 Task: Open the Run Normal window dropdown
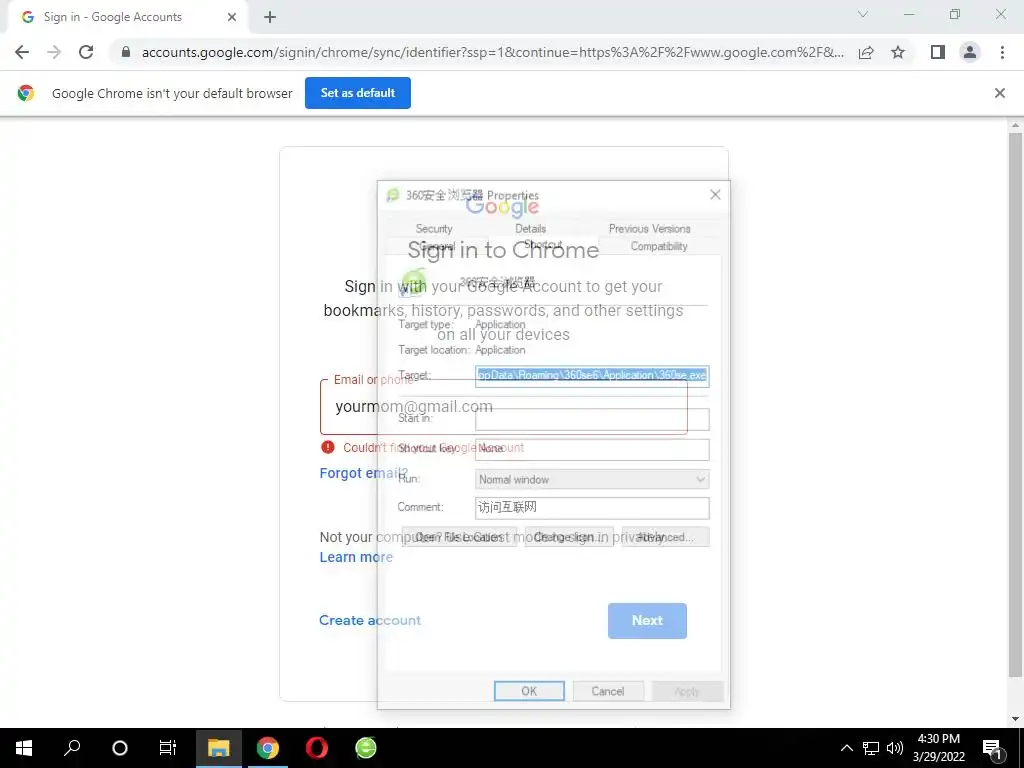point(592,479)
